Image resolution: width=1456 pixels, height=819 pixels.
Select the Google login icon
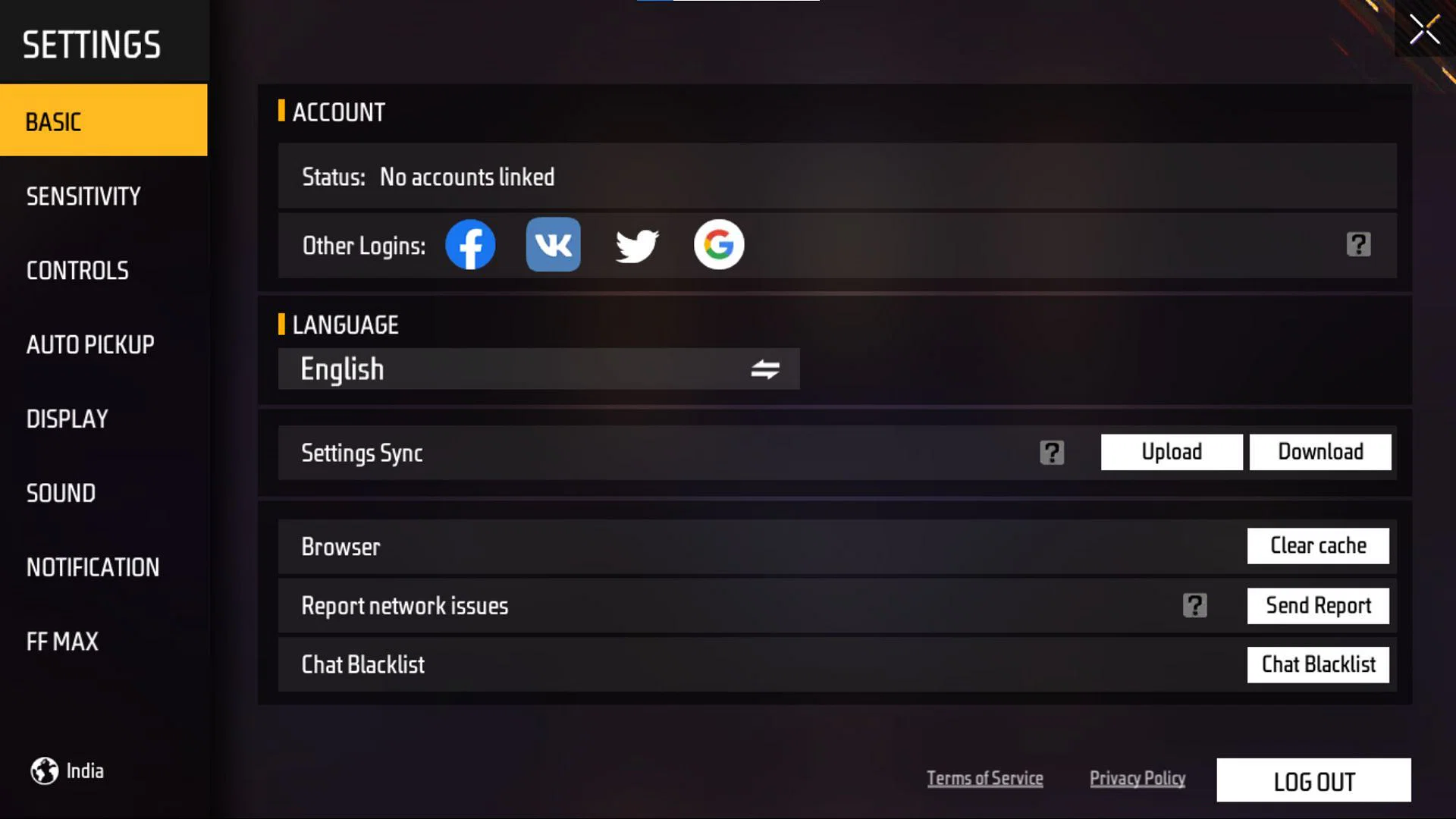(x=719, y=244)
